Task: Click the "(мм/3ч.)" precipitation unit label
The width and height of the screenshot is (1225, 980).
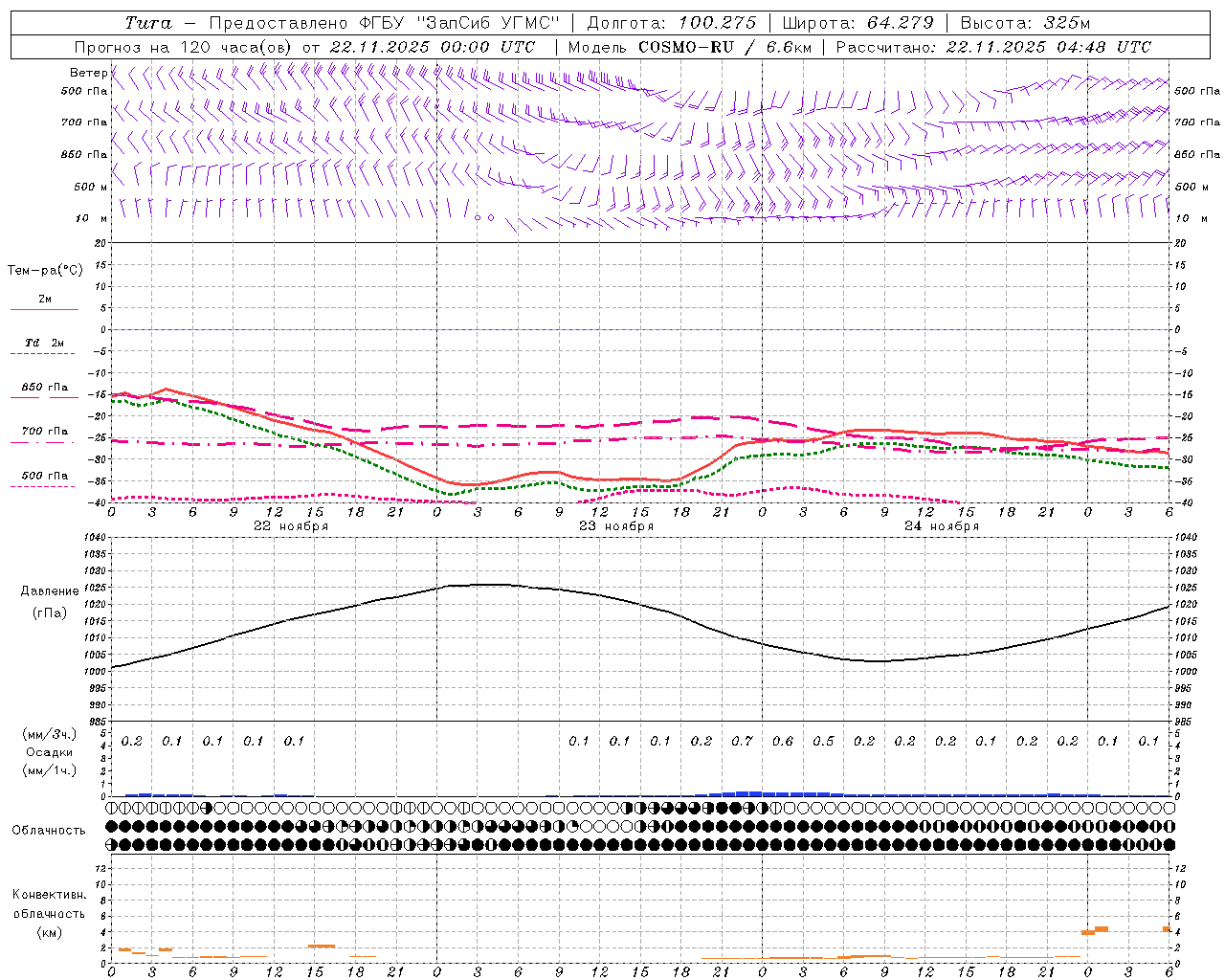Action: tap(50, 735)
